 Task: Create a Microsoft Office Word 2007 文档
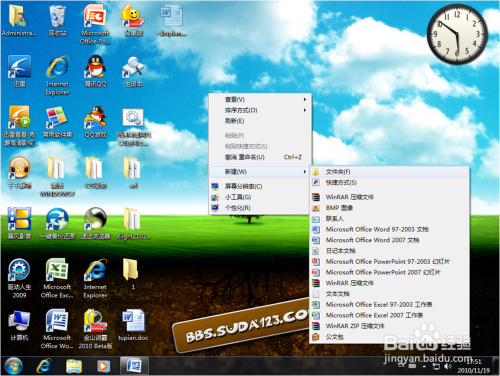(390, 240)
